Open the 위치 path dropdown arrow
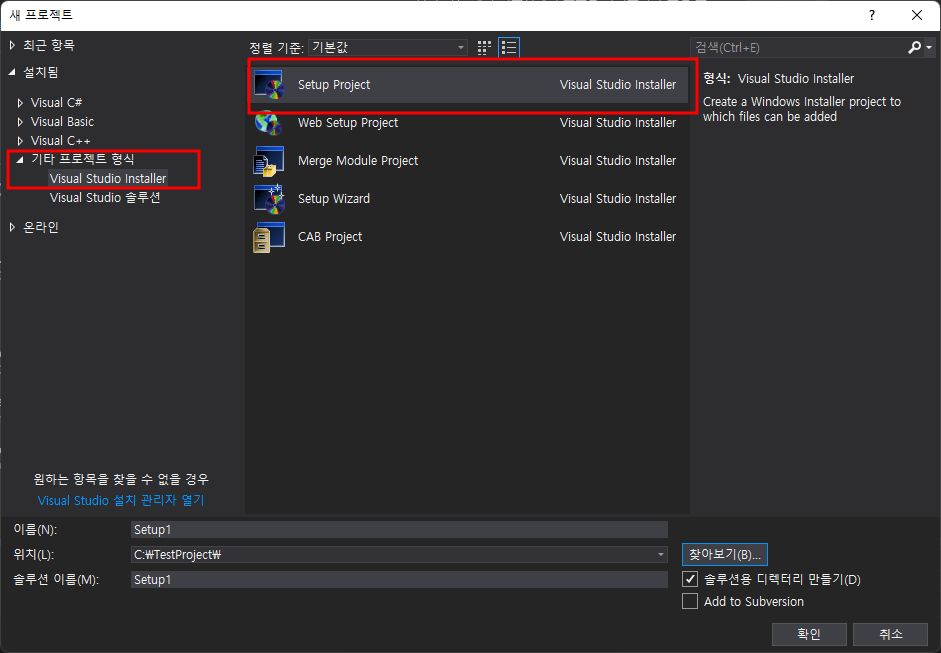This screenshot has width=941, height=653. pyautogui.click(x=660, y=555)
